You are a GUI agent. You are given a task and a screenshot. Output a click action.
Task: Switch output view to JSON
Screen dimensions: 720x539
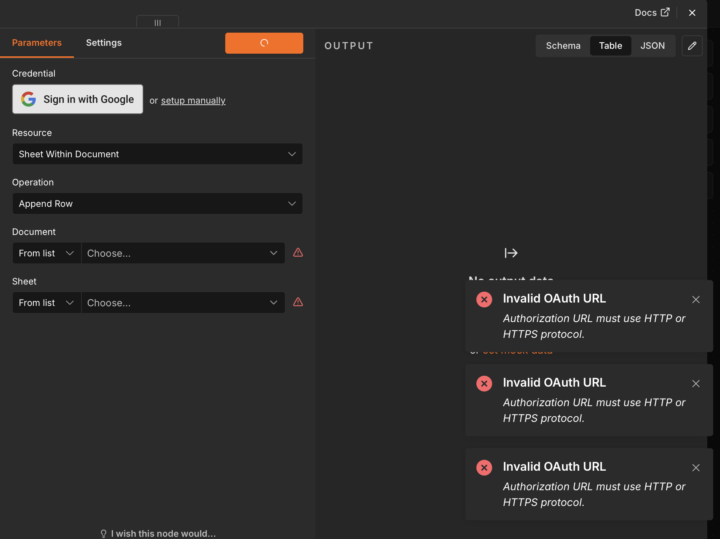click(652, 45)
